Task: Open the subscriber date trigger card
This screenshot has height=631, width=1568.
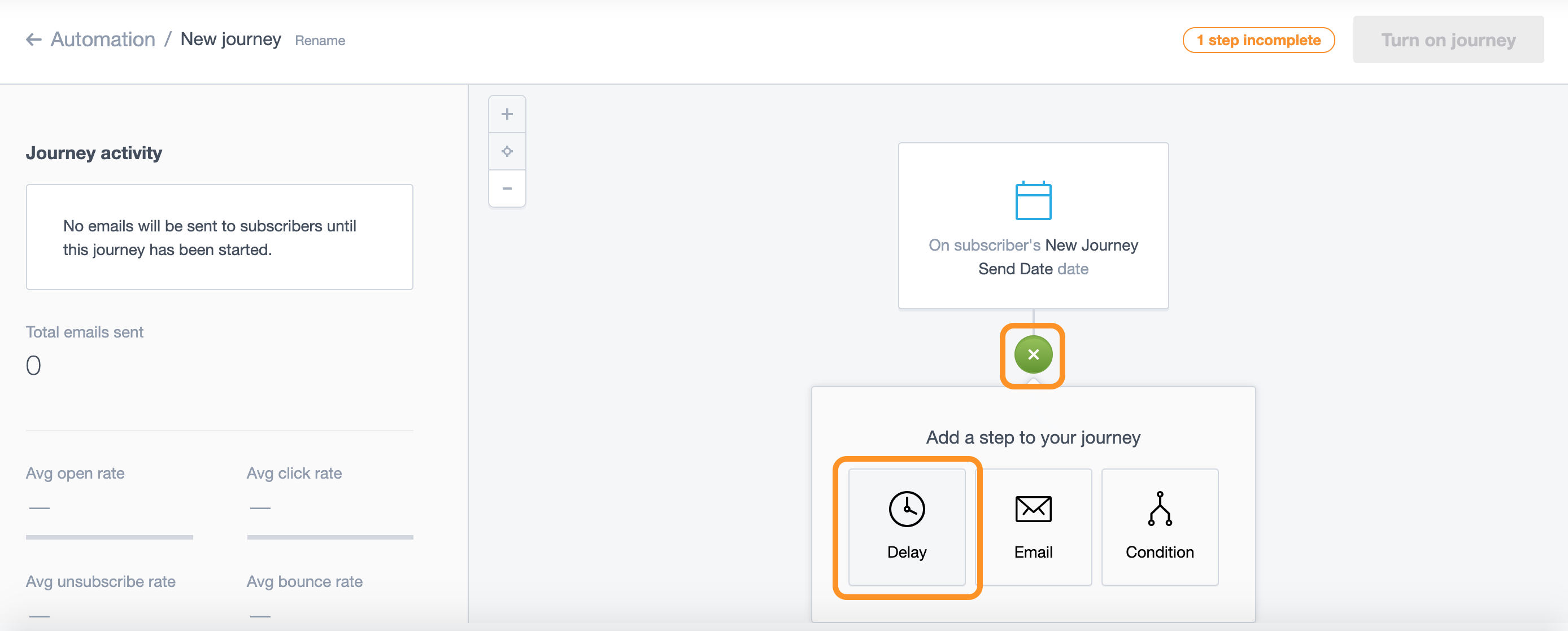Action: point(1033,256)
